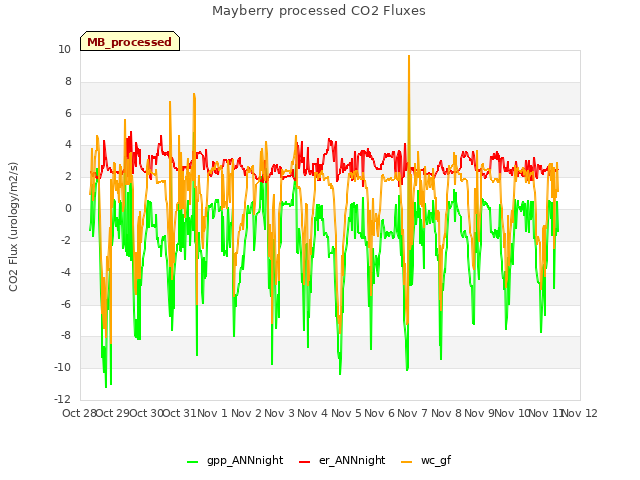Image resolution: width=640 pixels, height=480 pixels.
Task: Click the y-axis value 8
Action: click(x=68, y=81)
